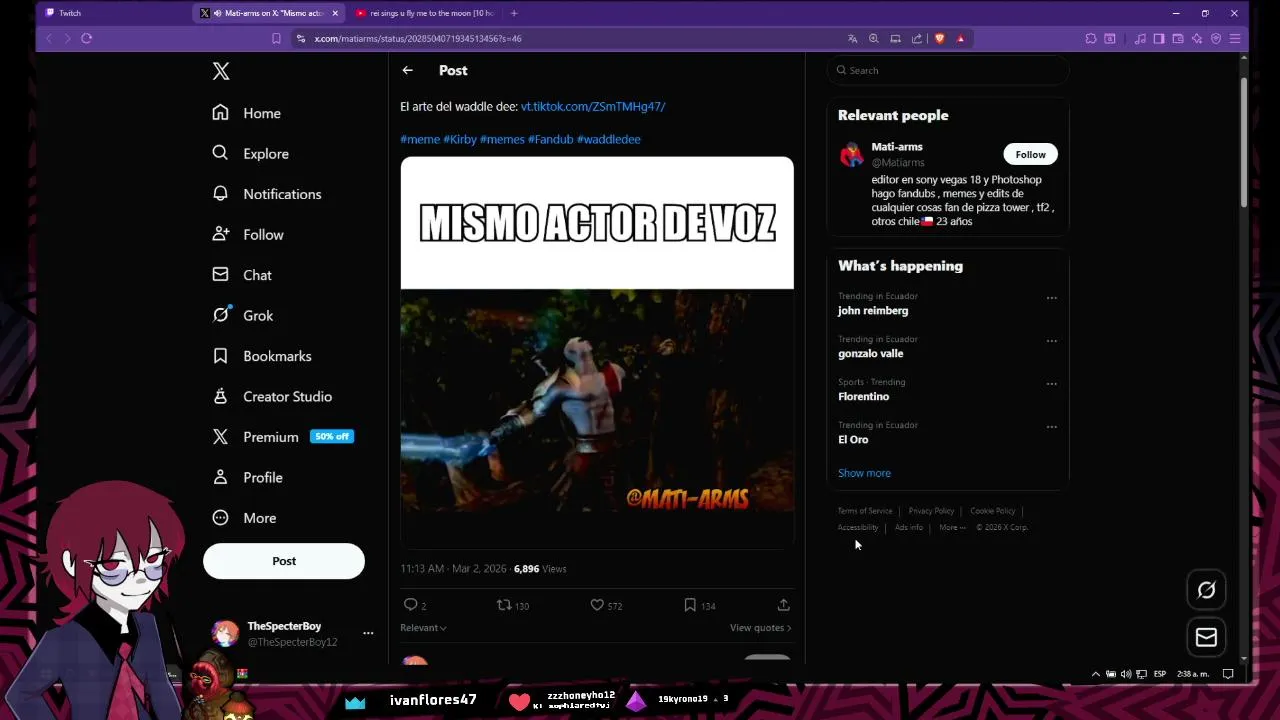Go back using the Post header arrow

coord(407,70)
